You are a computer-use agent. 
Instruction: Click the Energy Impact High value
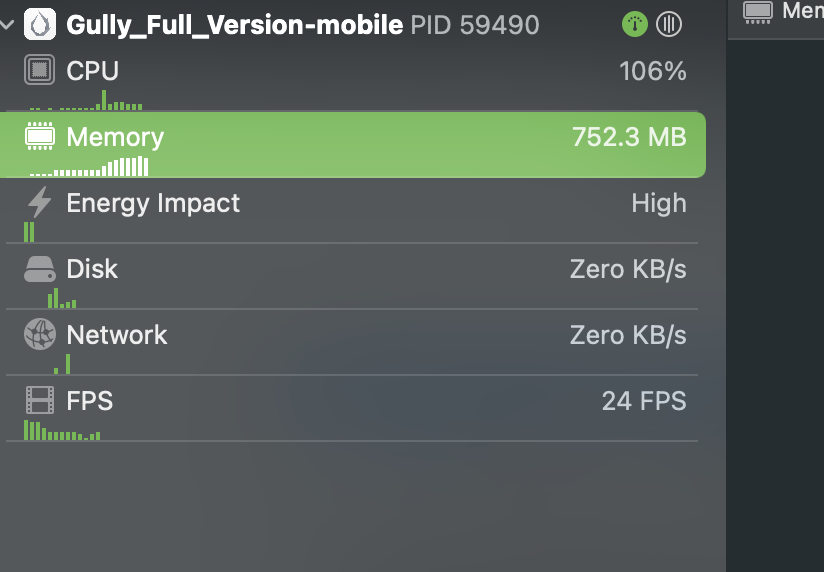(x=659, y=203)
